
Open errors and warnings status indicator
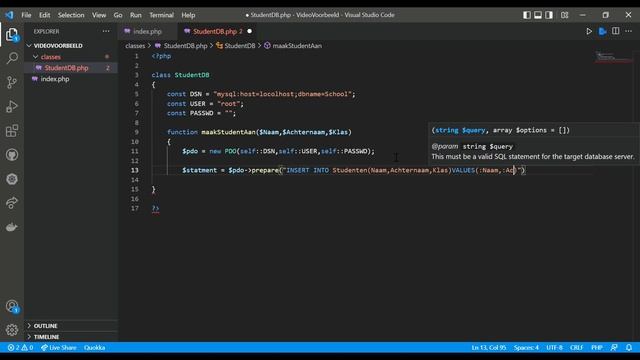(x=20, y=348)
